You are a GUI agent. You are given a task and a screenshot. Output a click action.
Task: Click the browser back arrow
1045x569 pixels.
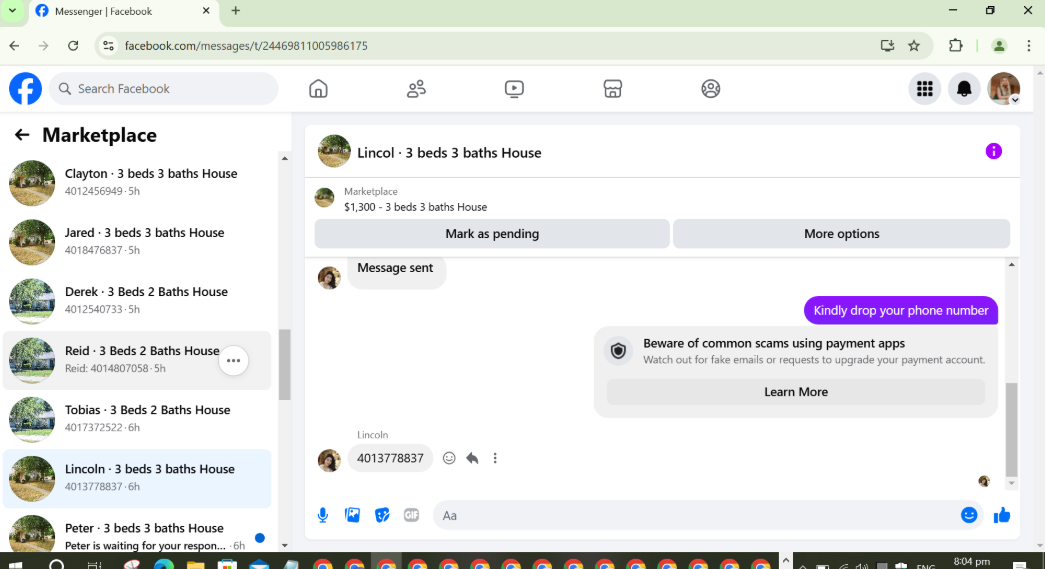[x=15, y=46]
